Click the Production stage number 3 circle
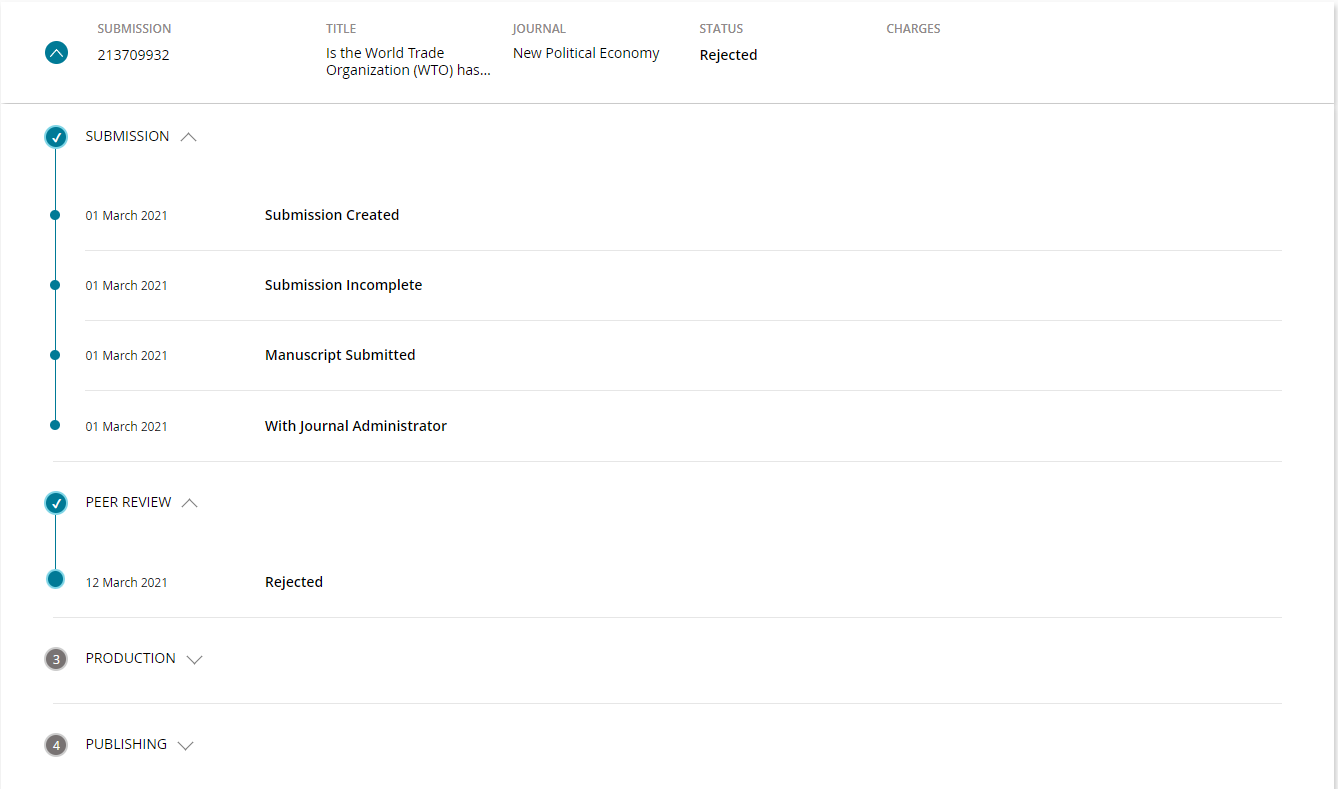The width and height of the screenshot is (1338, 789). point(56,659)
